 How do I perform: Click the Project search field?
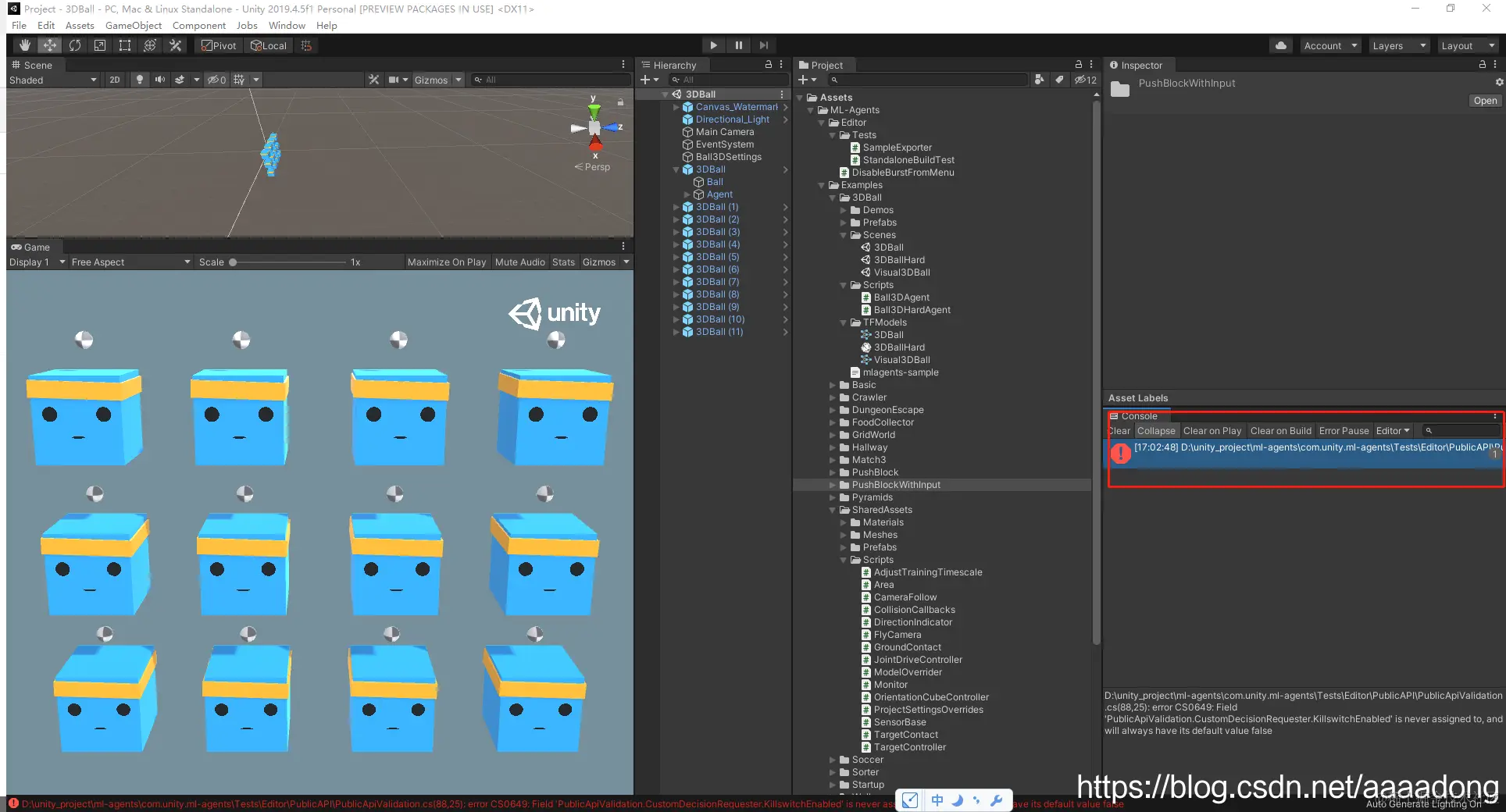[930, 80]
